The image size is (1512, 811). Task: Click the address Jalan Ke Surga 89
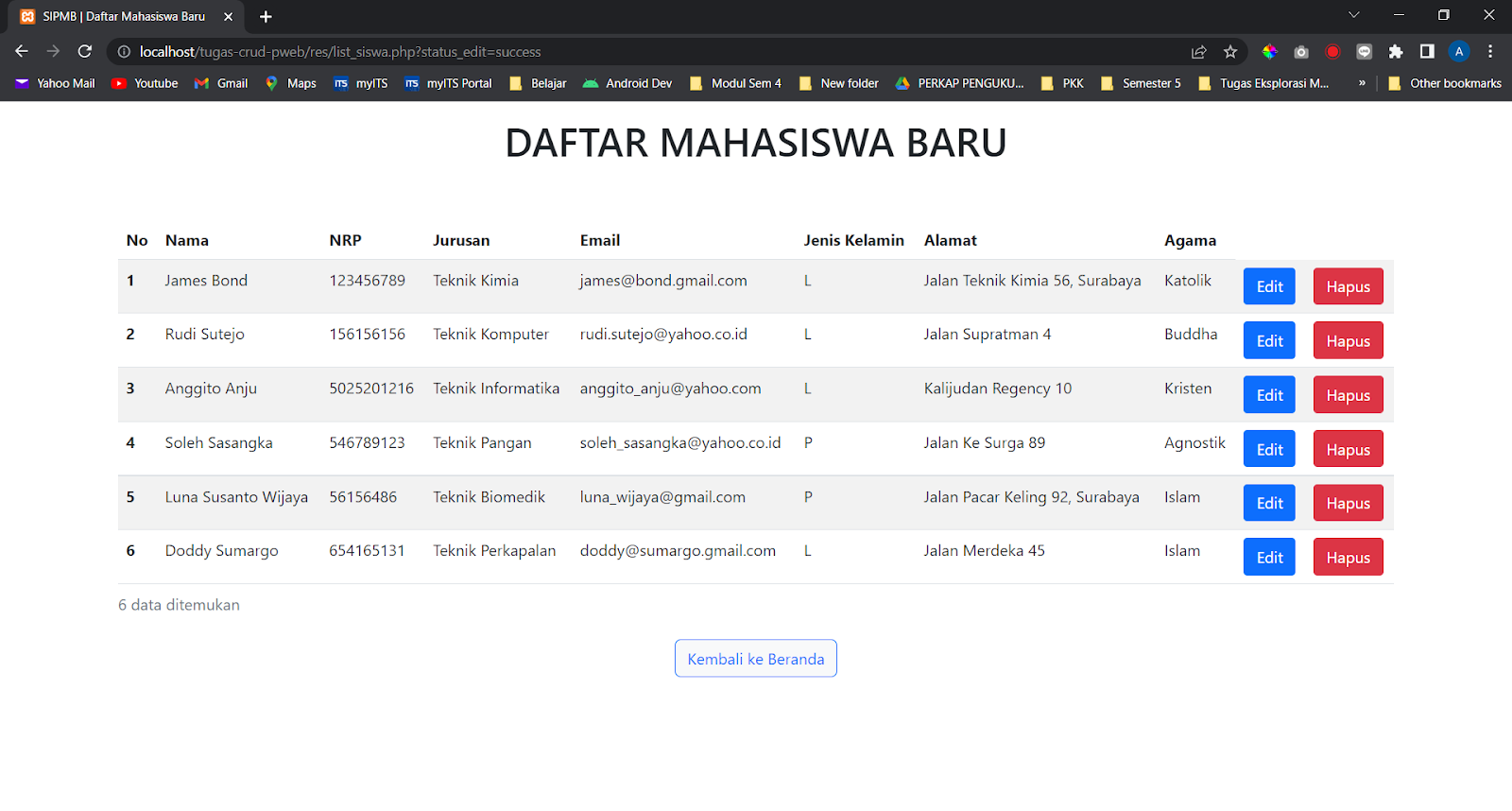pyautogui.click(x=985, y=442)
